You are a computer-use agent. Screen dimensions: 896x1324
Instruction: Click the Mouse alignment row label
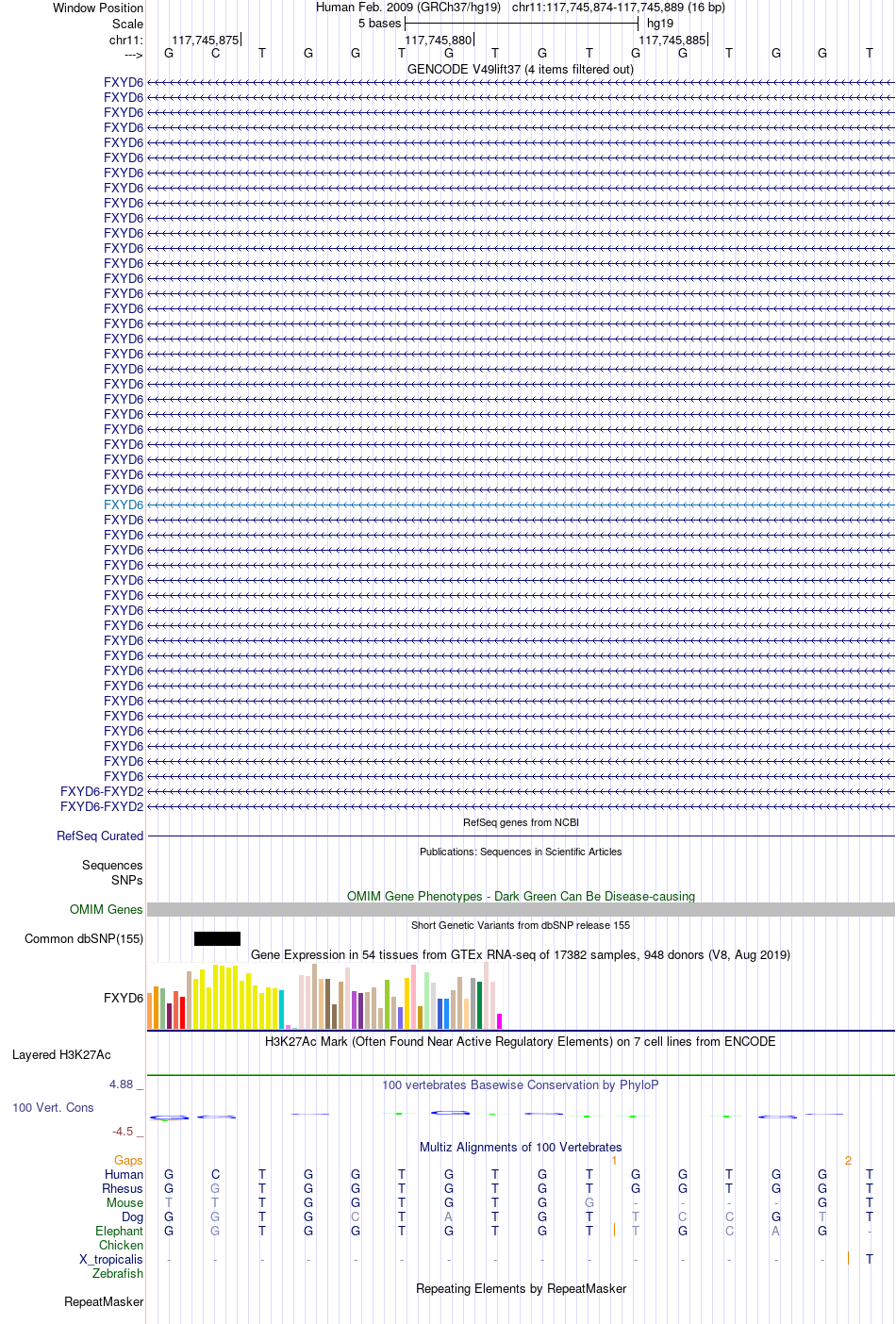pos(124,1202)
